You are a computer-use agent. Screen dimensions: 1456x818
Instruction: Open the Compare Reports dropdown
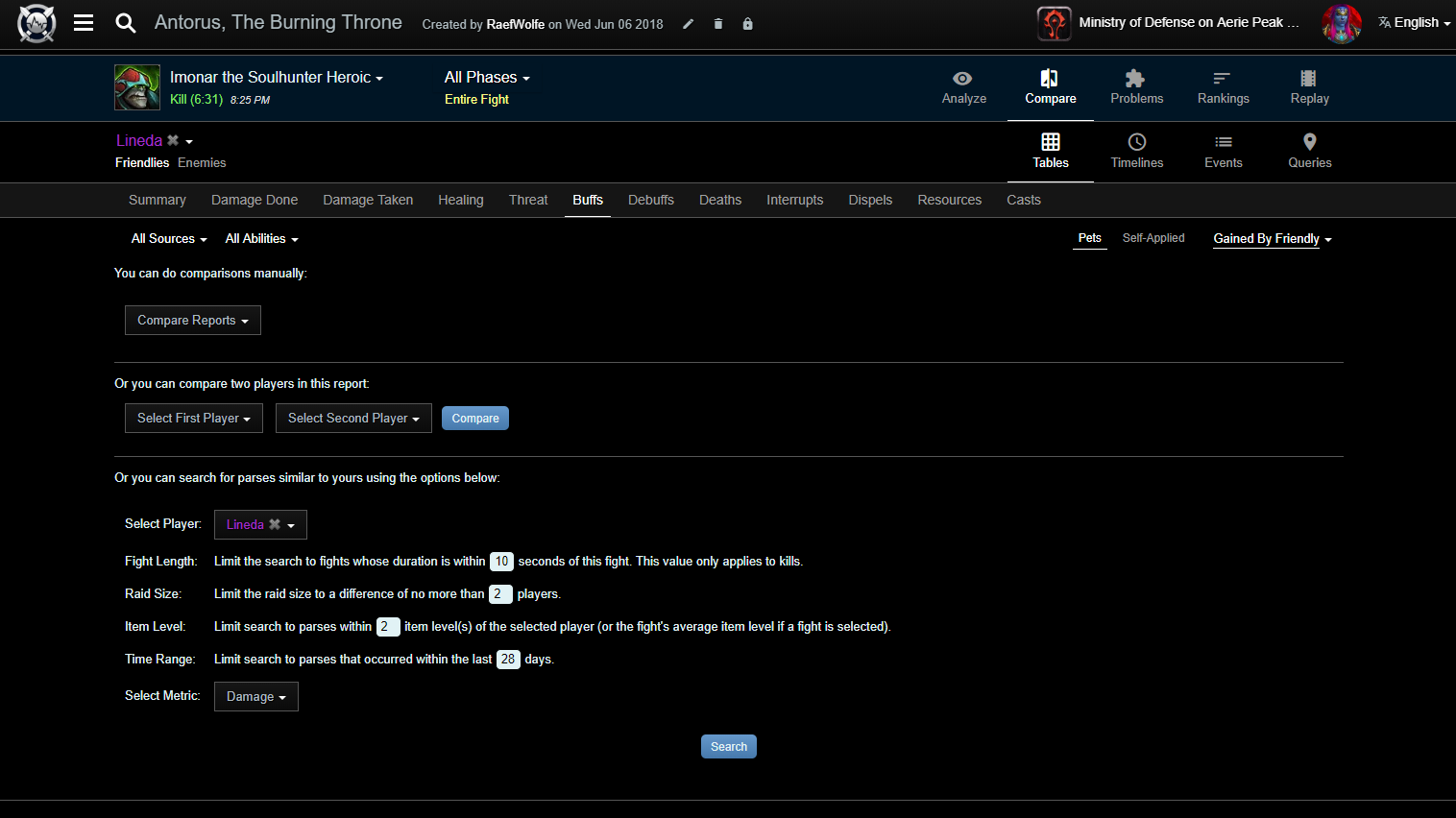coord(193,320)
